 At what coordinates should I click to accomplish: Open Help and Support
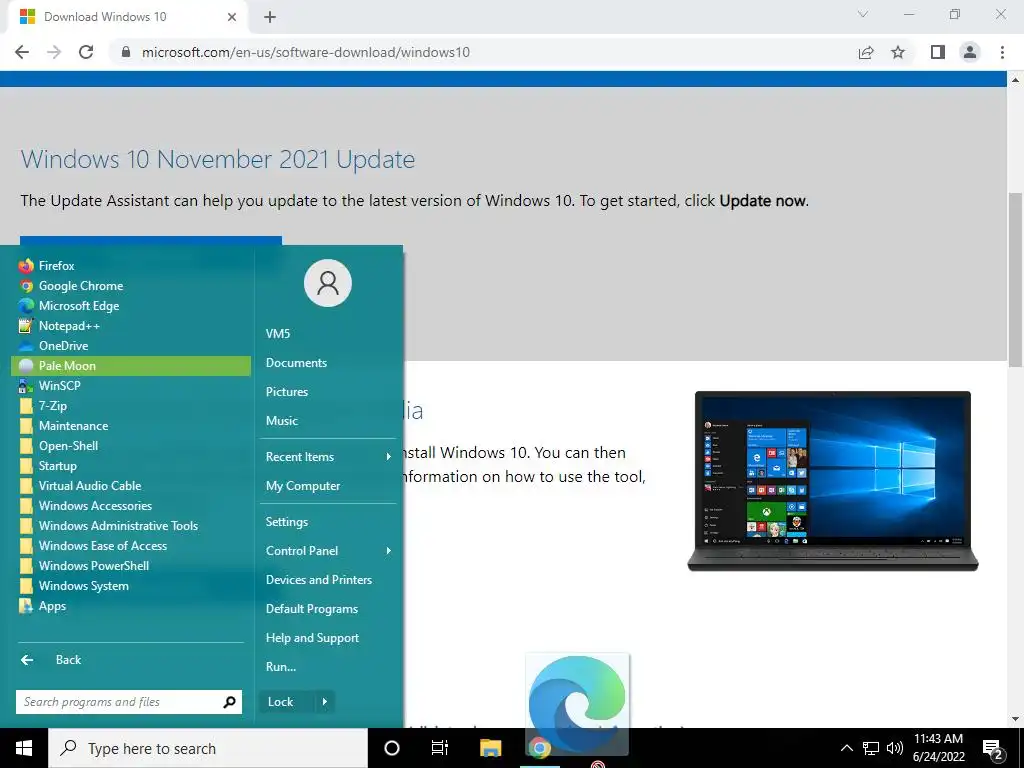click(328, 638)
